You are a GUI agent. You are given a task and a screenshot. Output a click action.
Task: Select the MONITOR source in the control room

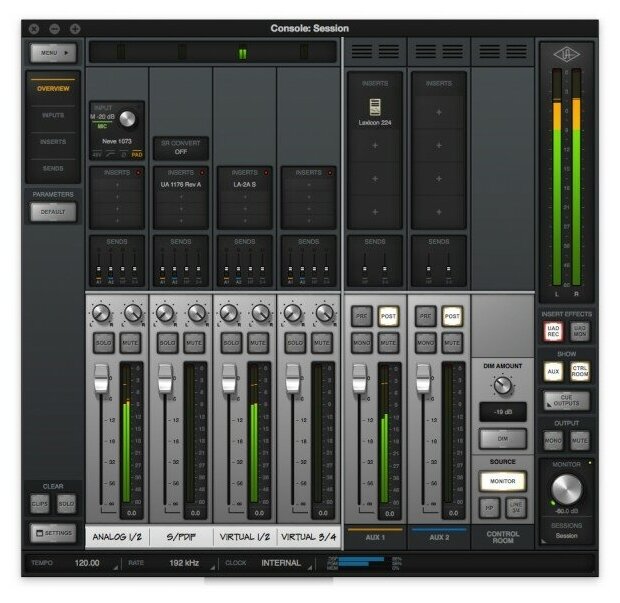tap(503, 481)
